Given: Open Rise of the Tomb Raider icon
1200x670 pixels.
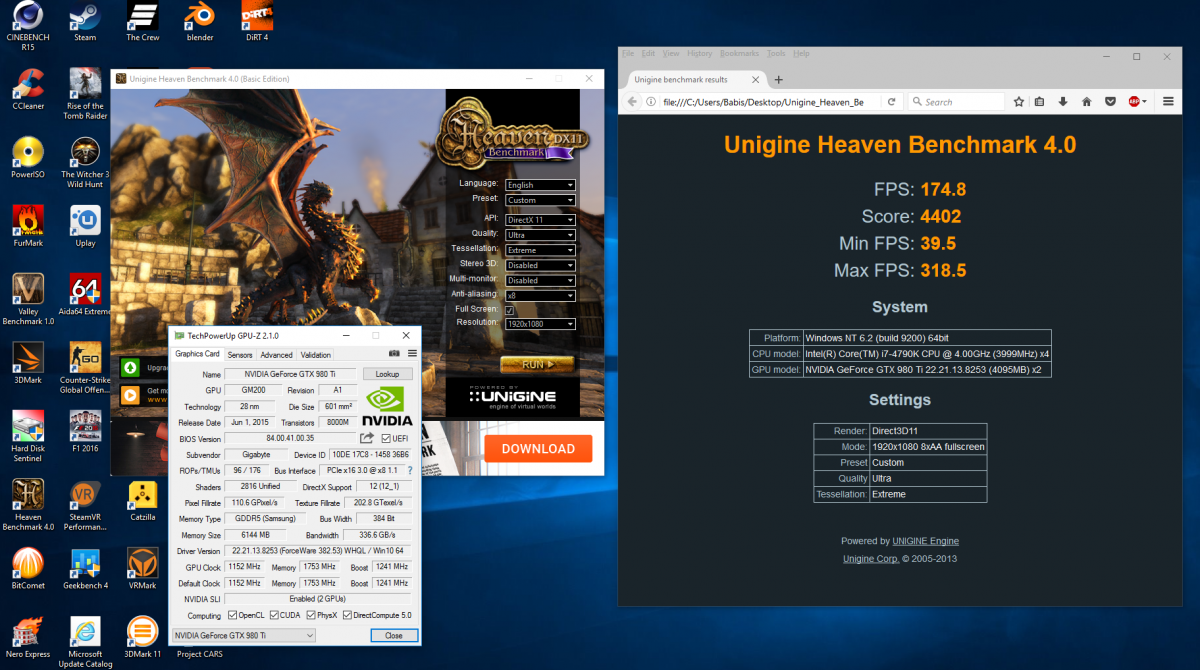Looking at the screenshot, I should 85,94.
